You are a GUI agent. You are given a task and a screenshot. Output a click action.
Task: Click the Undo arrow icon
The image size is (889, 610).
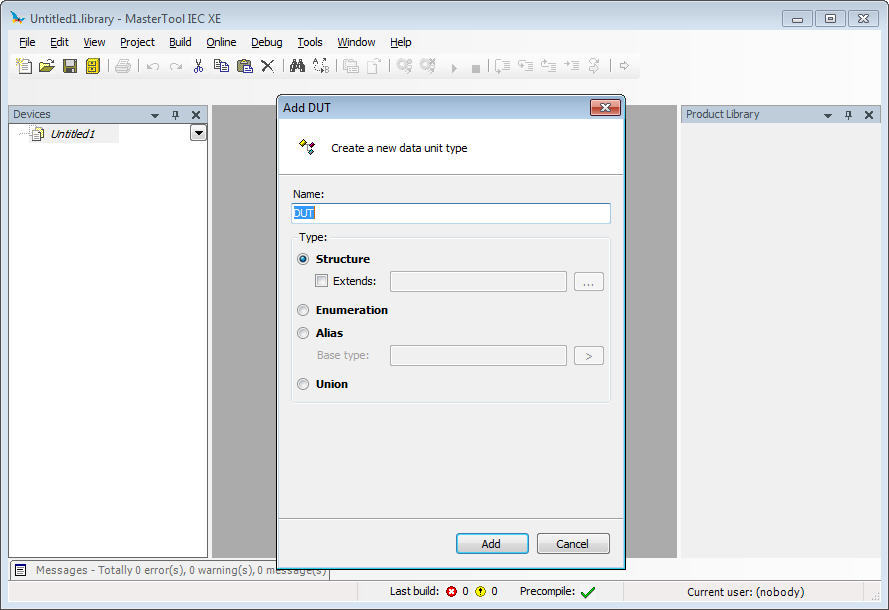coord(153,66)
